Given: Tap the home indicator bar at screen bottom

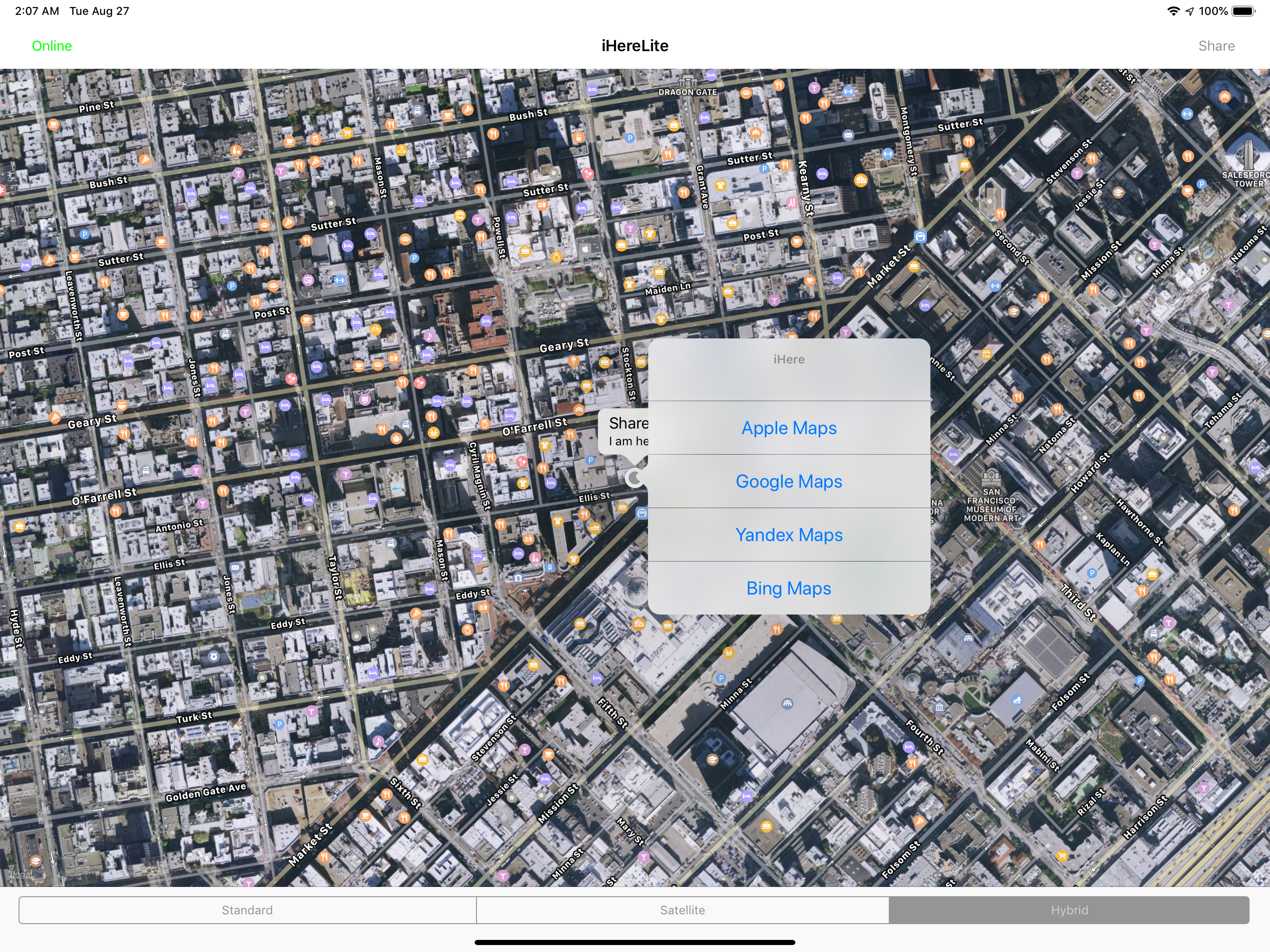Looking at the screenshot, I should coord(635,942).
